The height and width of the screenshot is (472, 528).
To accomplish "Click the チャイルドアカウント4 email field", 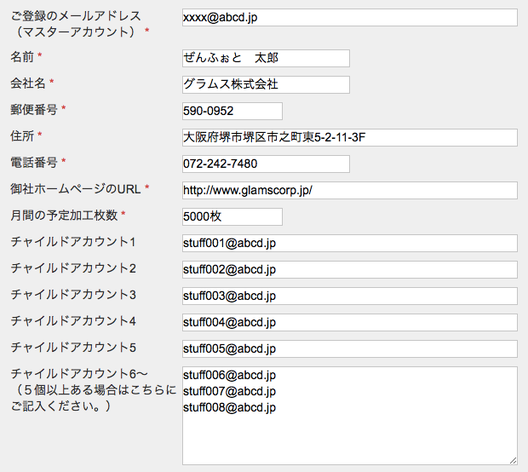I will 350,322.
